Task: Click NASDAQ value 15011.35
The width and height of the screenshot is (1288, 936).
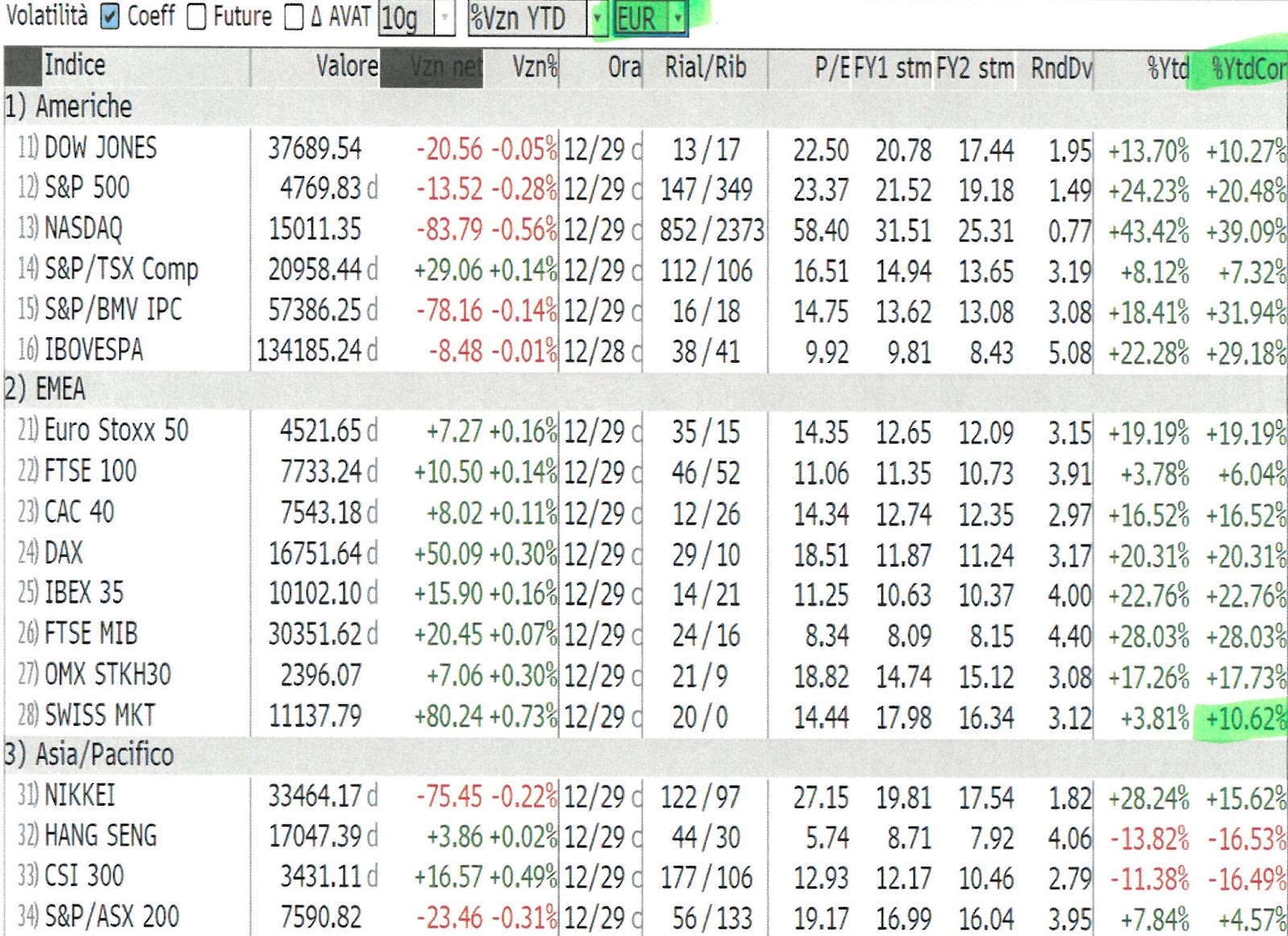Action: point(315,229)
